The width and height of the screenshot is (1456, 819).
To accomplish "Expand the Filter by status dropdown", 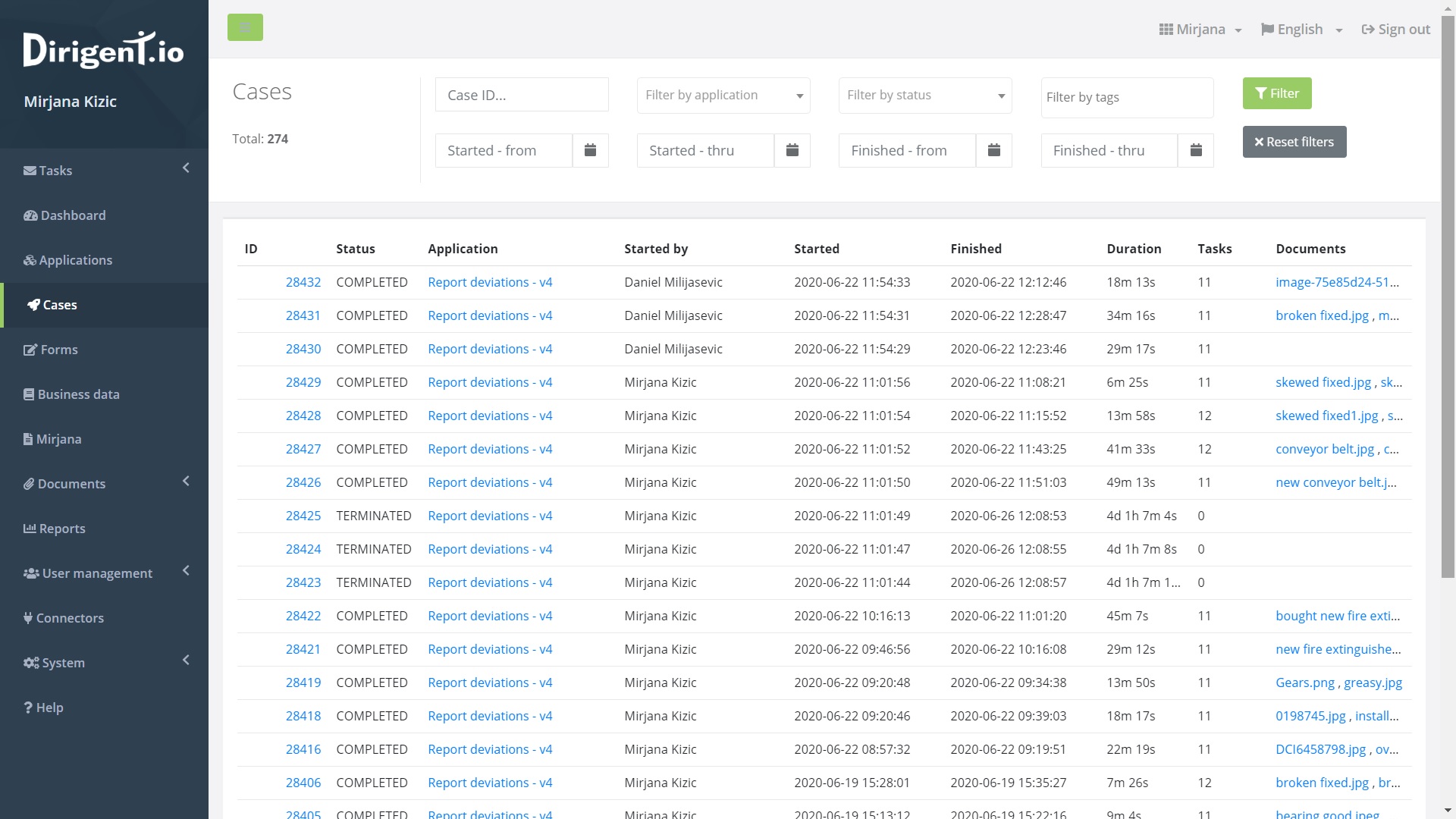I will tap(924, 96).
